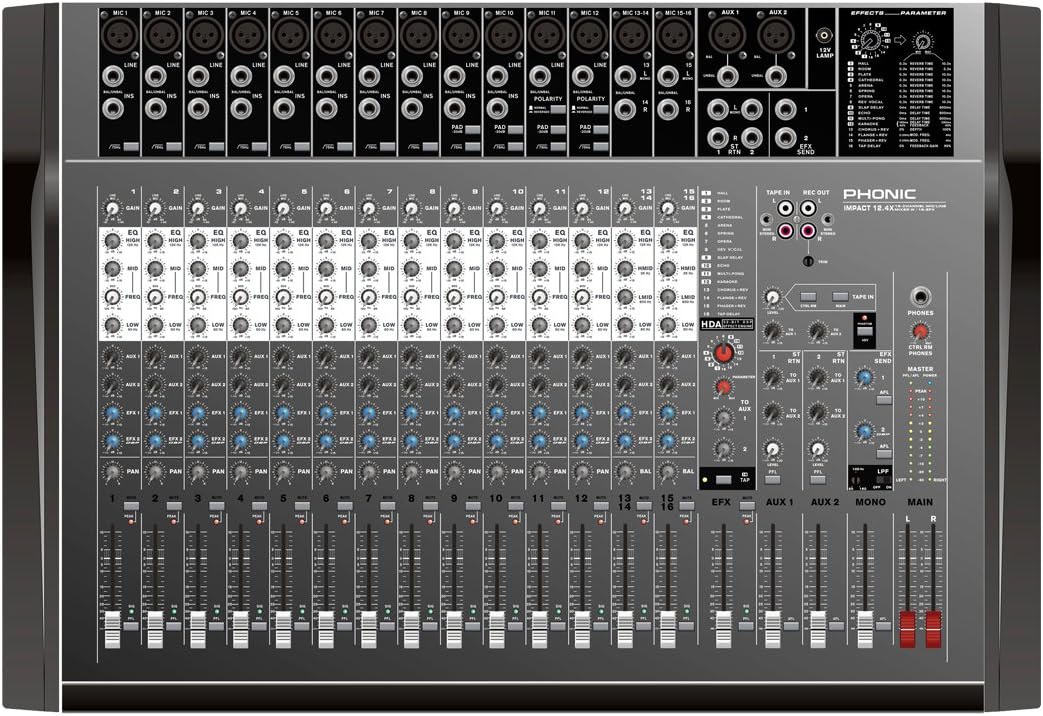Click the blue EFX 1 knob on channel 2
The image size is (1043, 716).
pos(157,410)
